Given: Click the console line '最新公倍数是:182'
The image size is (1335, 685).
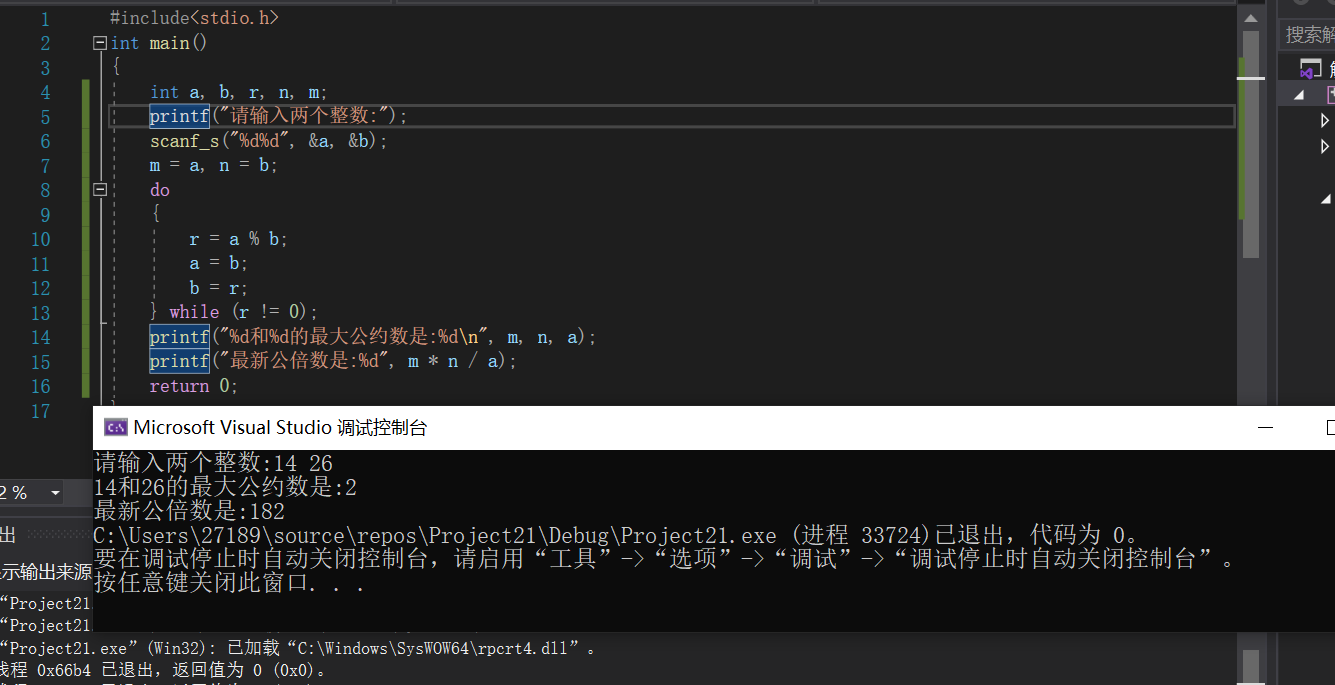Looking at the screenshot, I should click(x=189, y=511).
